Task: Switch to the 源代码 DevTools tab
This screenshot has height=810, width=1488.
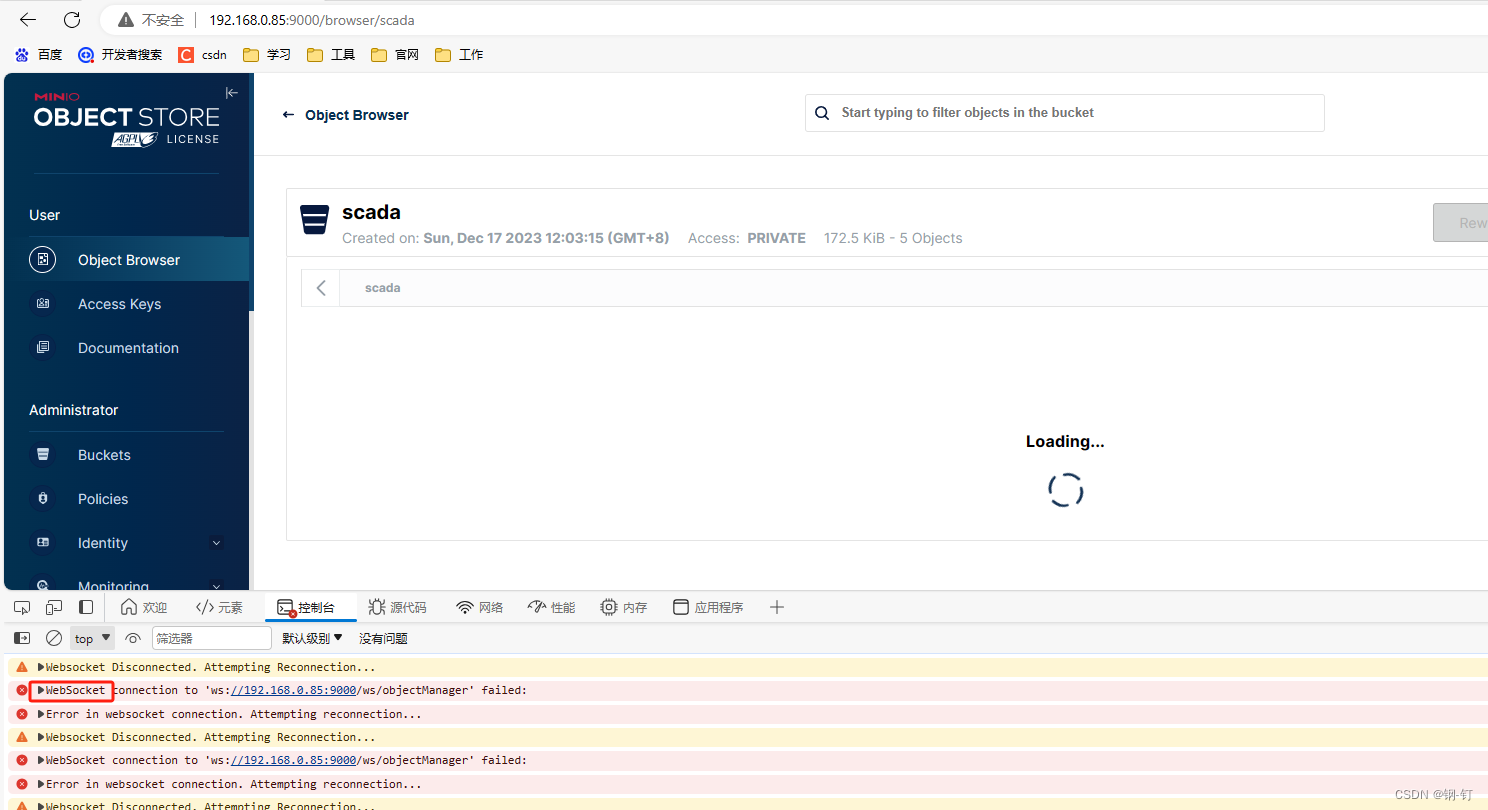Action: pyautogui.click(x=398, y=606)
